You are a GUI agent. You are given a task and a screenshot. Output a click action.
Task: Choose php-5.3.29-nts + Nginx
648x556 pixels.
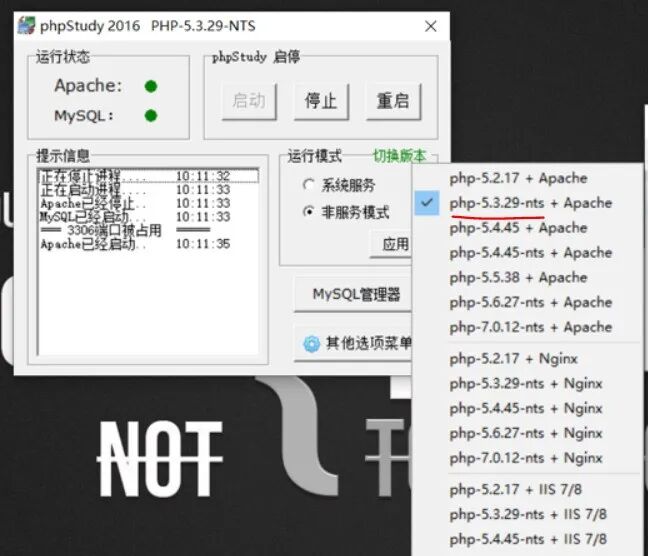tap(527, 383)
